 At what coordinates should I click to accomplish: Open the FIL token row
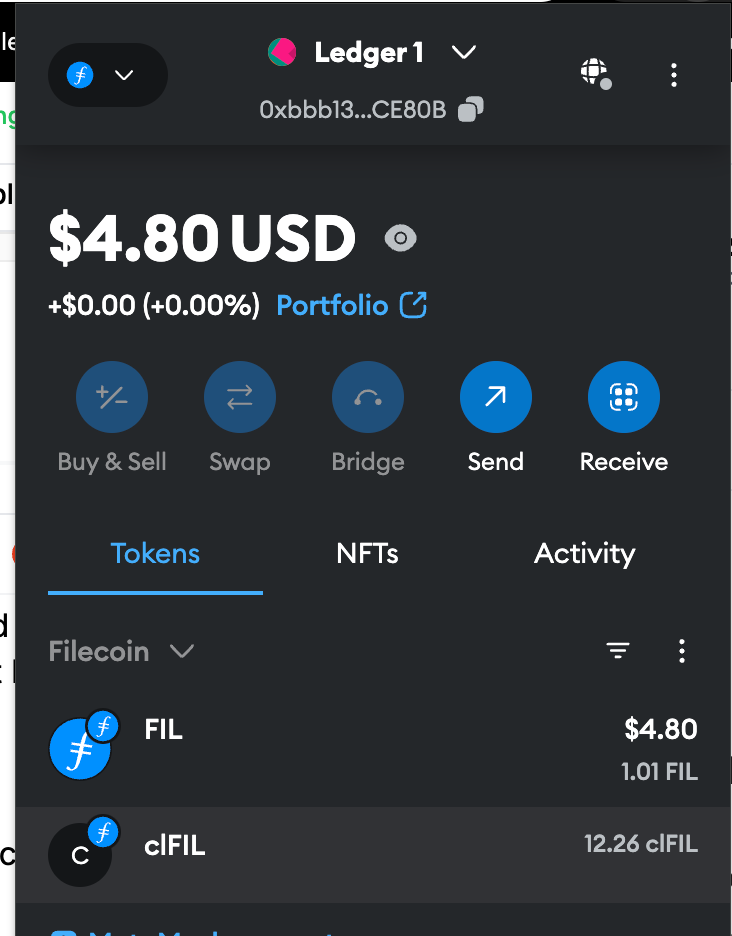pos(373,750)
